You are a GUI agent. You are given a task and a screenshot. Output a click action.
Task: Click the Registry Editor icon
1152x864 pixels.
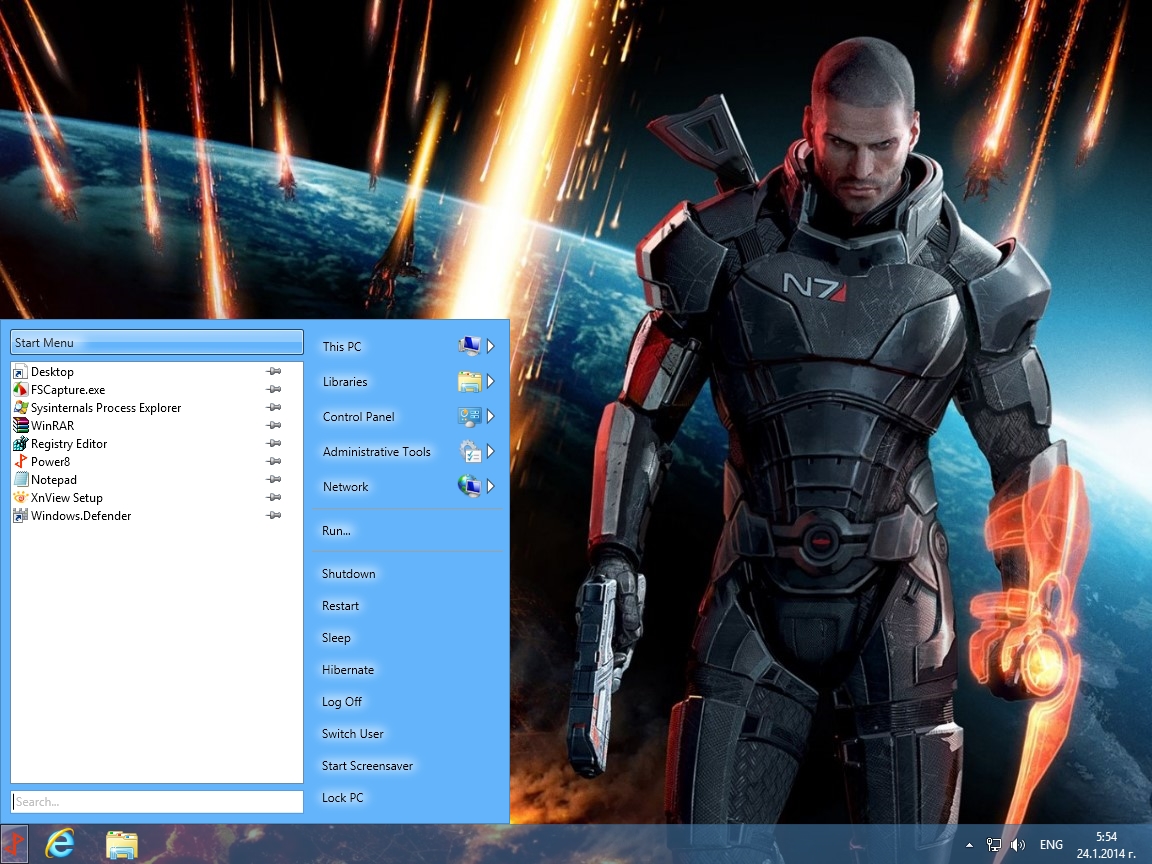[x=21, y=444]
